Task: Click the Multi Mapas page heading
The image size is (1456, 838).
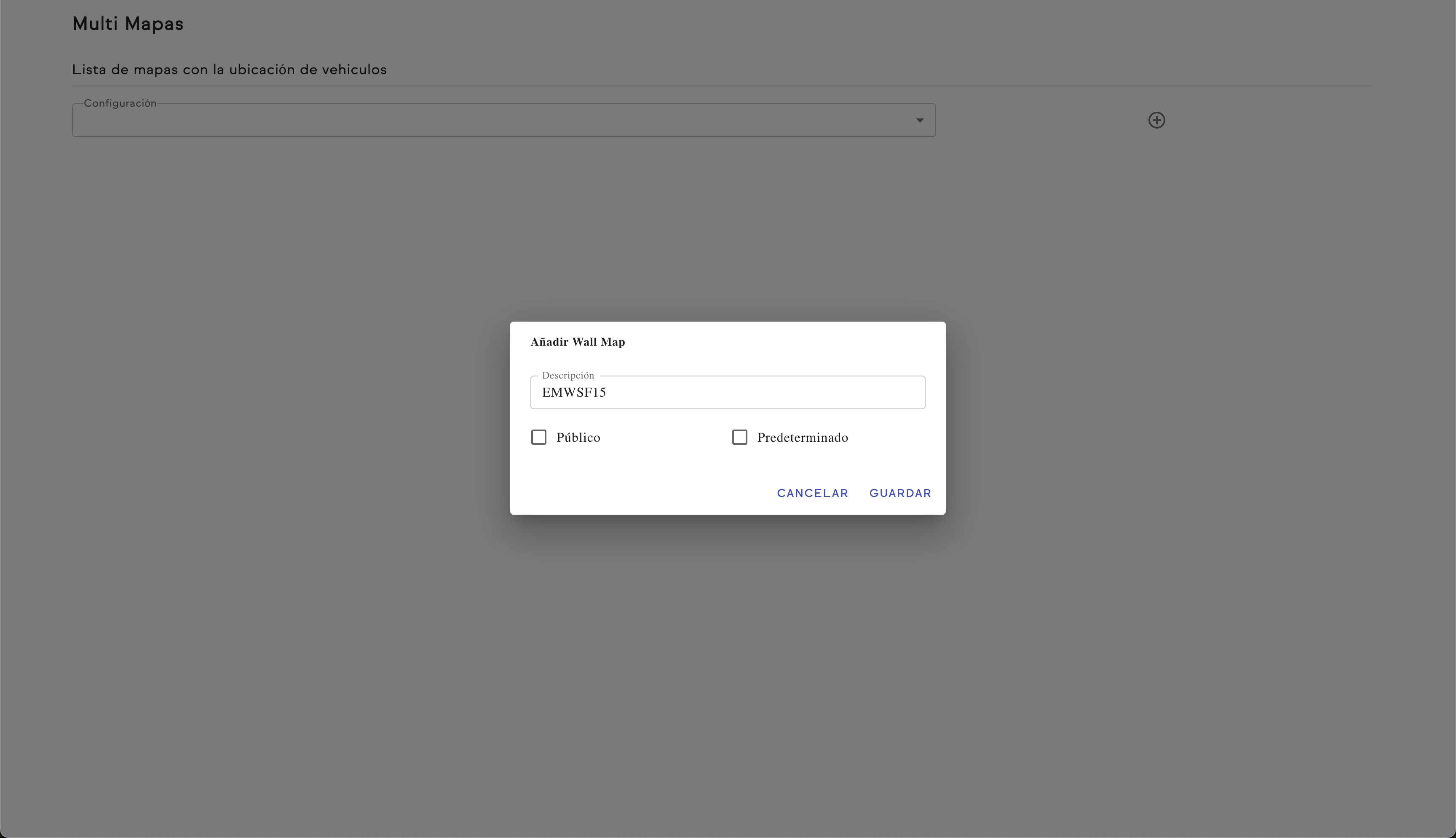Action: (128, 24)
